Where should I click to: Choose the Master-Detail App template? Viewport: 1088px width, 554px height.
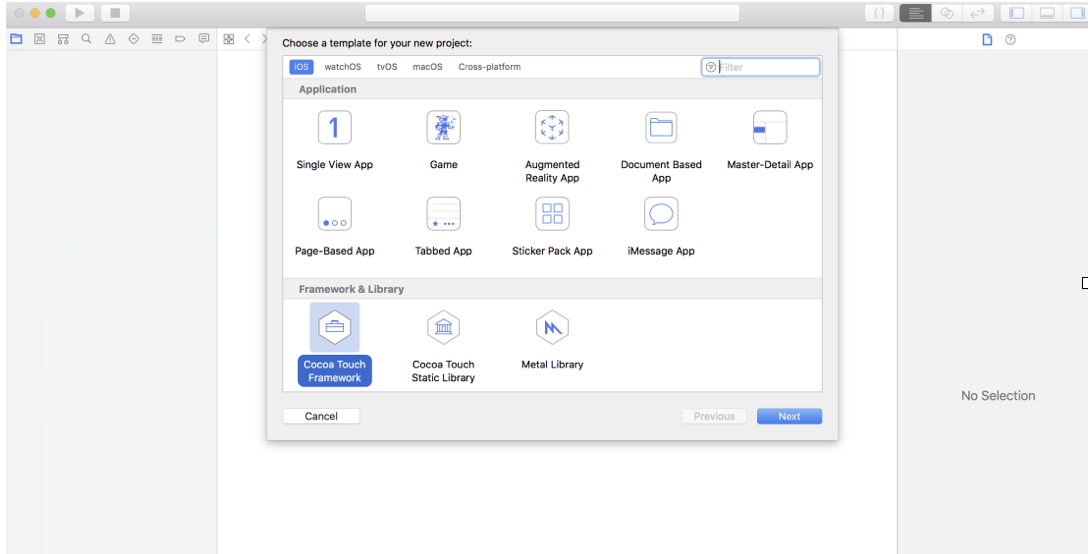pos(770,139)
